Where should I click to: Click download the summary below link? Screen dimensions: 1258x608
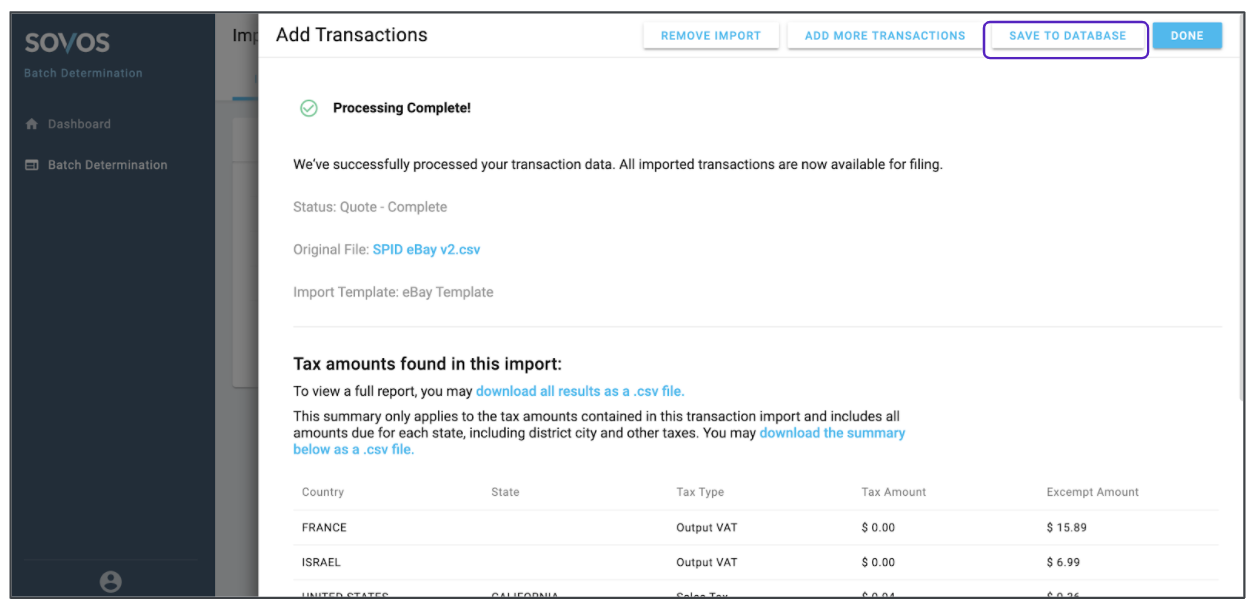coord(832,433)
